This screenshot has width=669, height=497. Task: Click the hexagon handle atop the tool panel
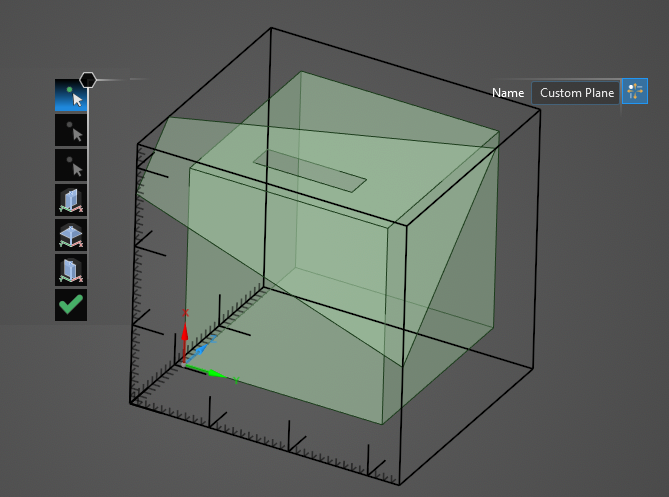click(88, 80)
